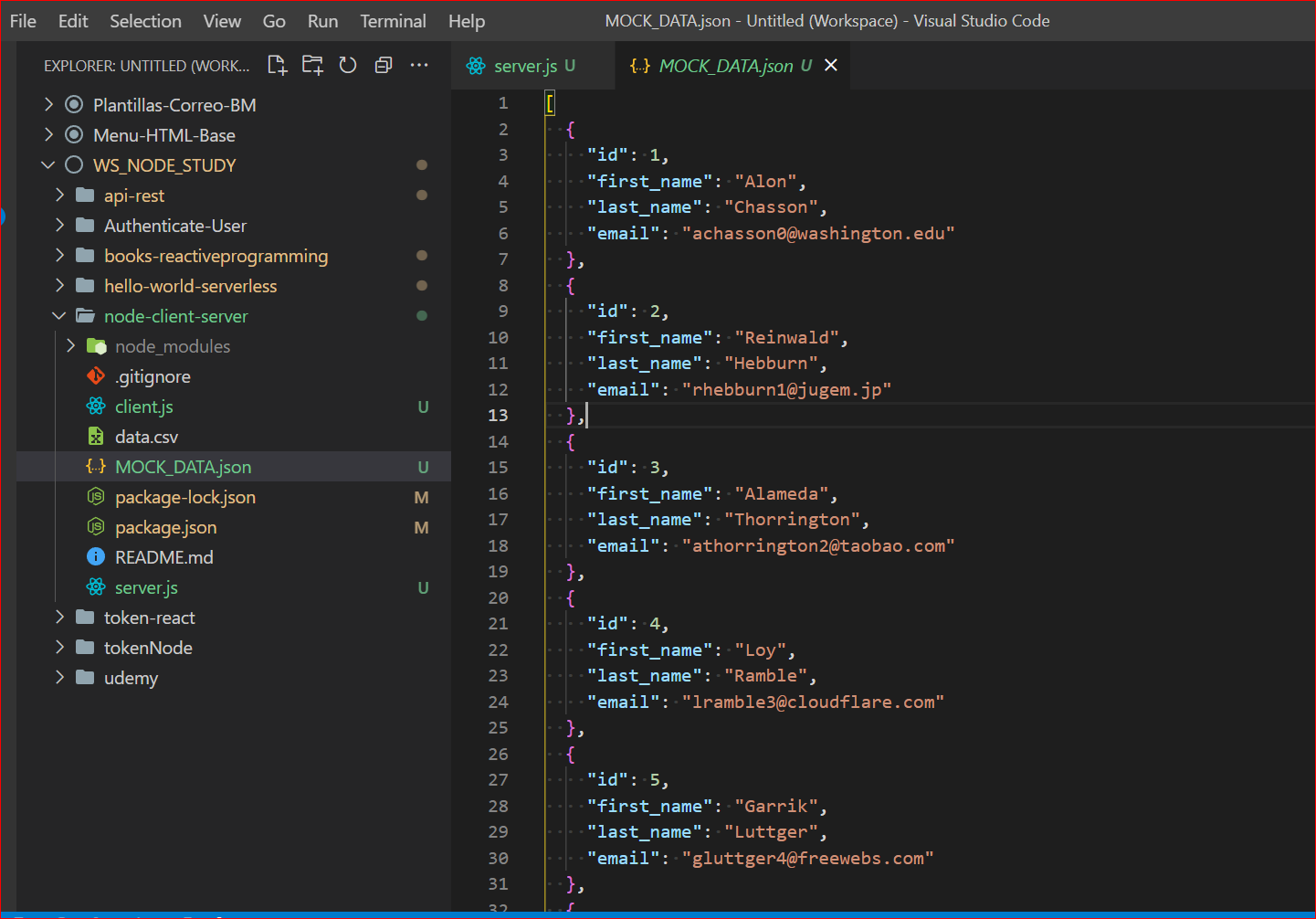Viewport: 1316px width, 919px height.
Task: Click the .gitignore file icon
Action: click(96, 376)
